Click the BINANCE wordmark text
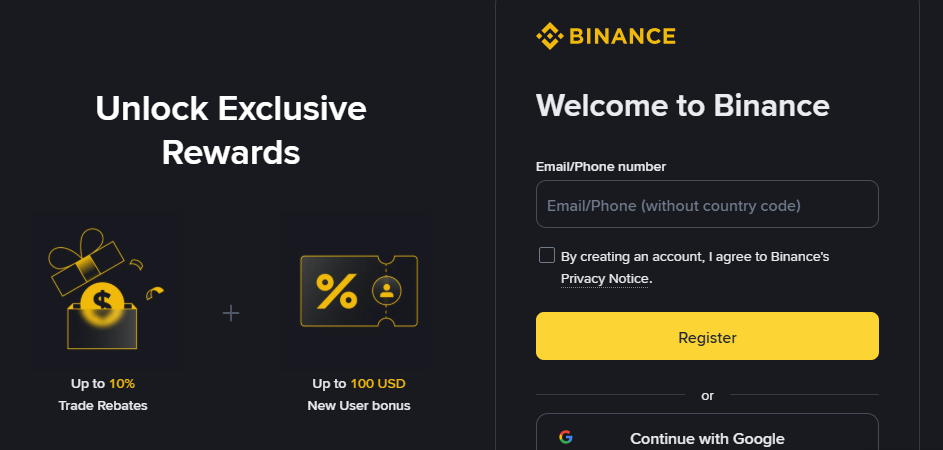This screenshot has height=450, width=943. pos(622,36)
